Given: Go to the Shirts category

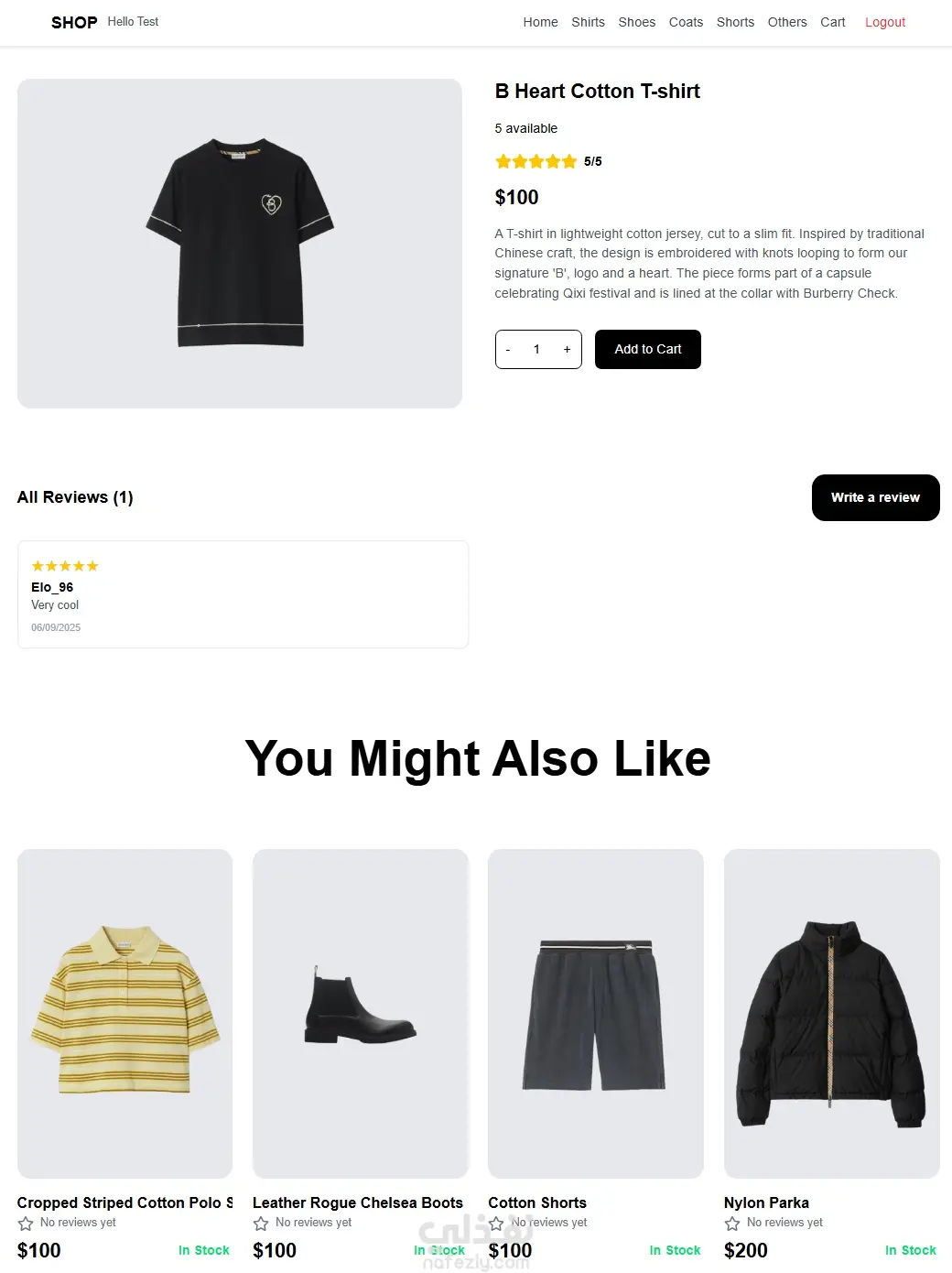Looking at the screenshot, I should coord(588,22).
